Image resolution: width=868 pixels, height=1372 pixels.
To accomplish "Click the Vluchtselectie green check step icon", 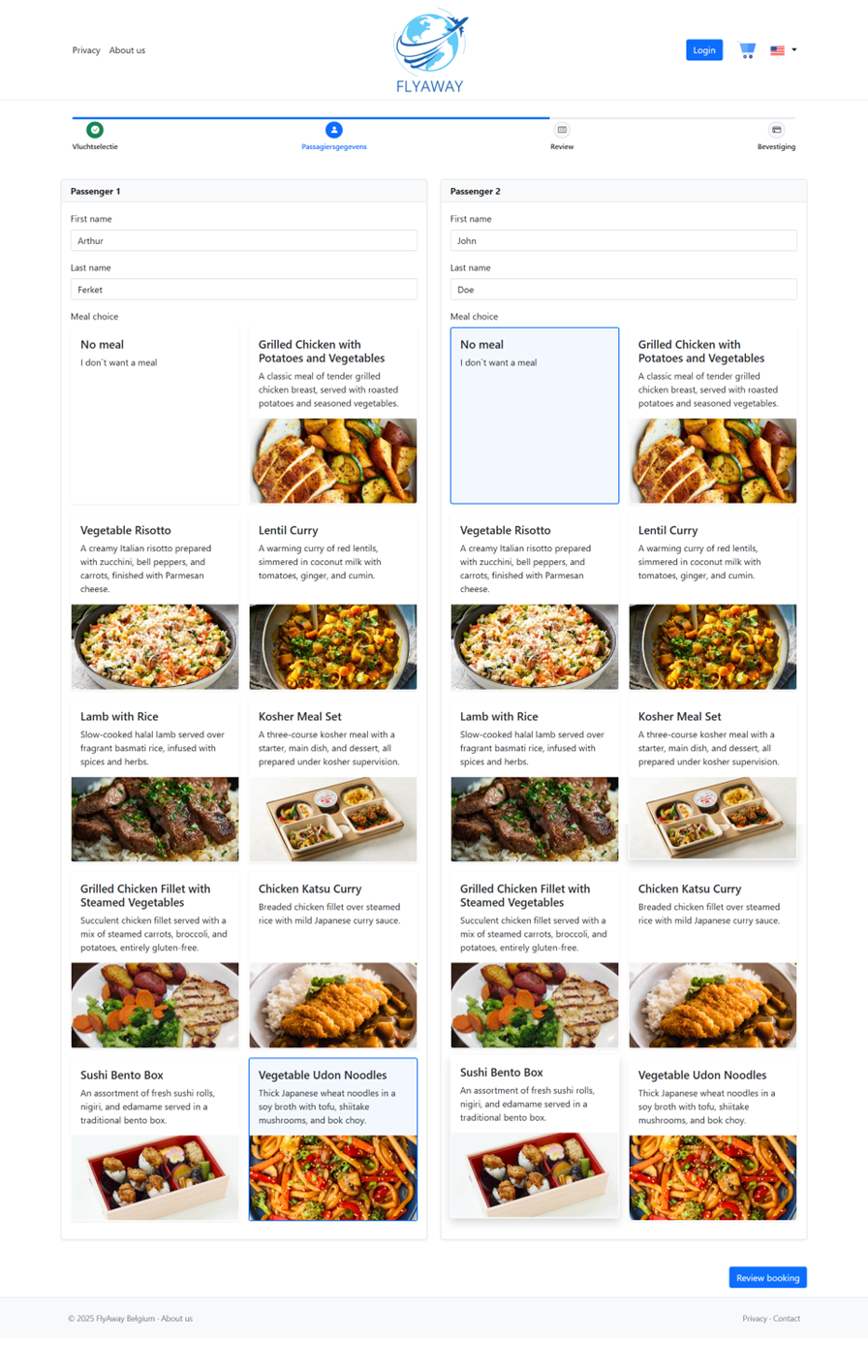I will pos(95,130).
